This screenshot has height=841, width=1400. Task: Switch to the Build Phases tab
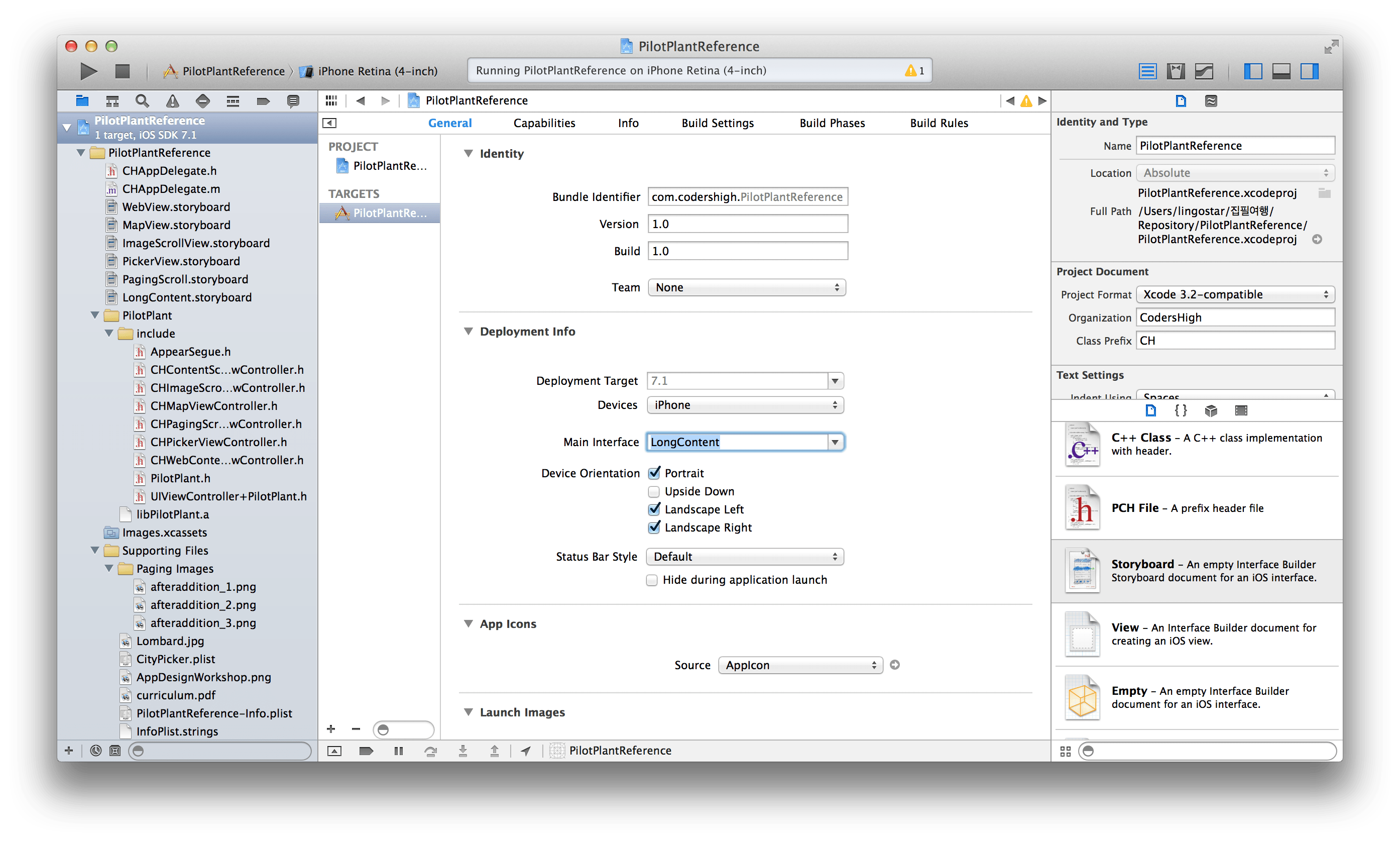click(x=832, y=123)
